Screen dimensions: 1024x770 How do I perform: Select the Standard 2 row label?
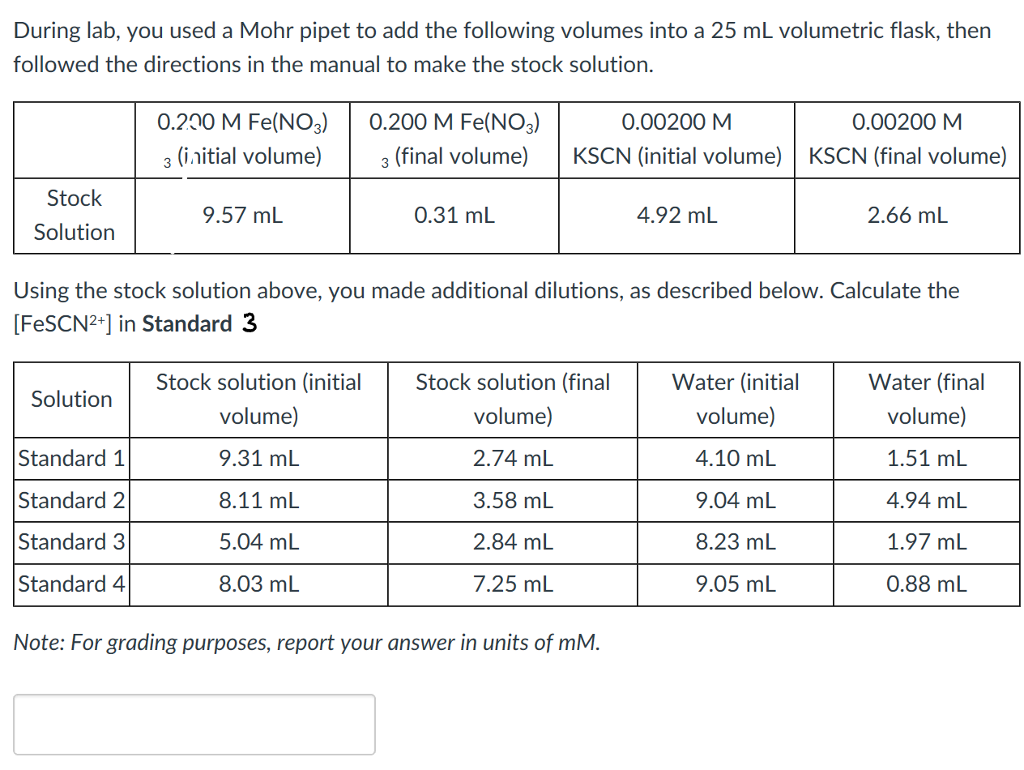71,501
